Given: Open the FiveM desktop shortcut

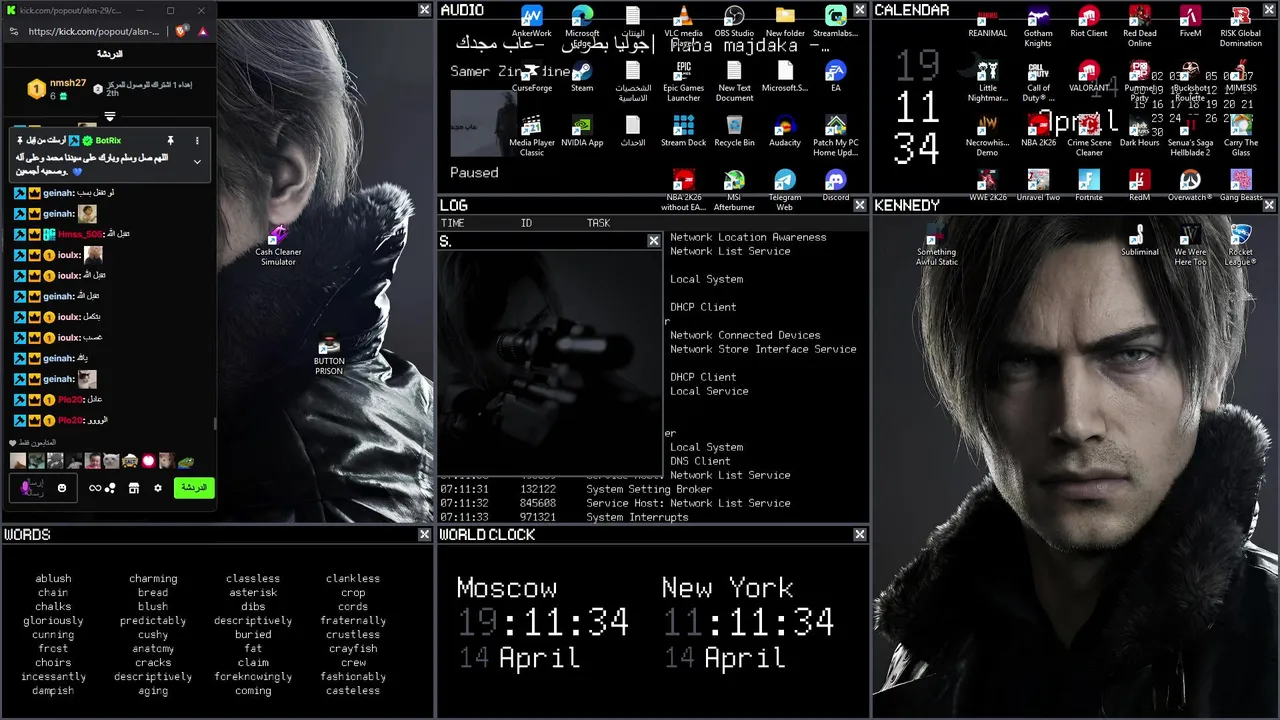Looking at the screenshot, I should coord(1190,22).
